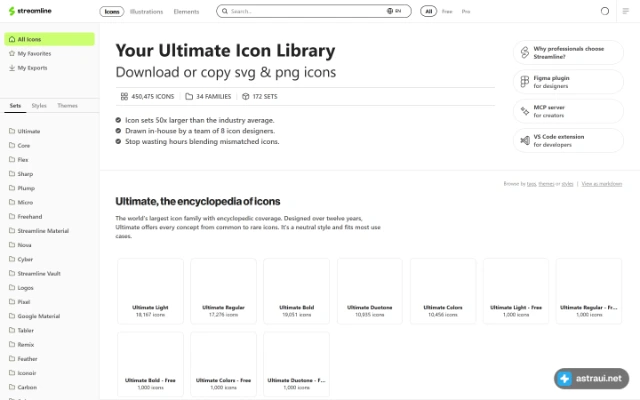Click View as markdown link
640x400 pixels.
(602, 184)
